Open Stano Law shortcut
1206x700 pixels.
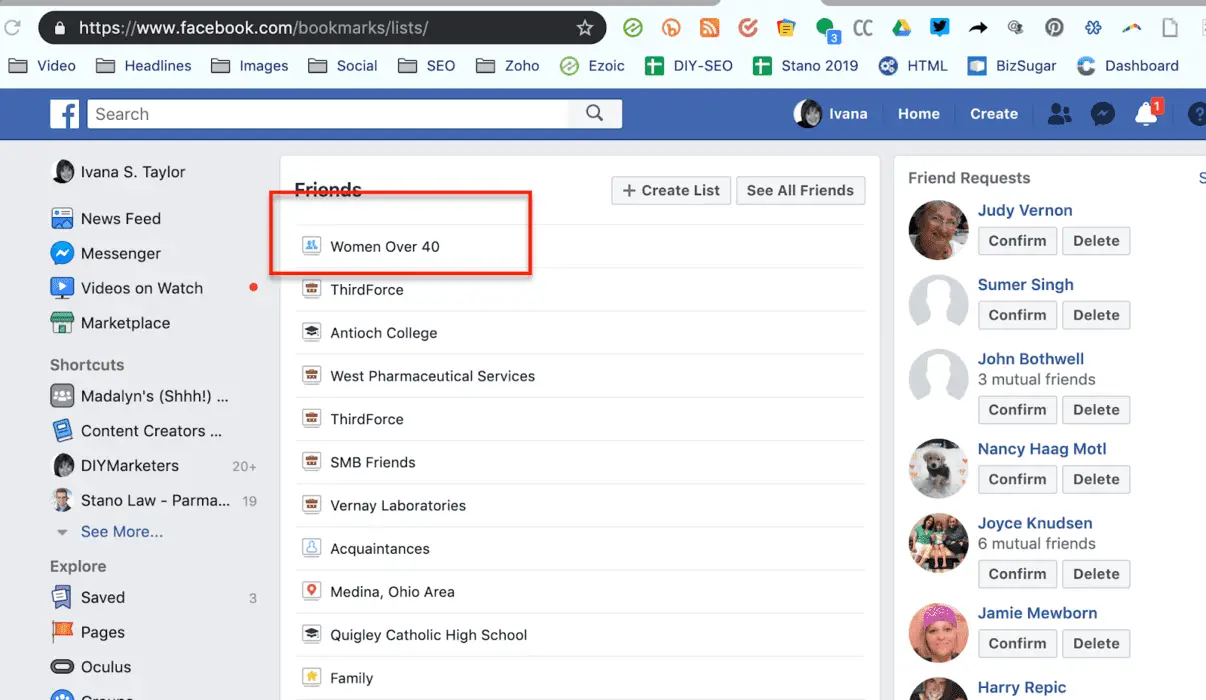155,500
